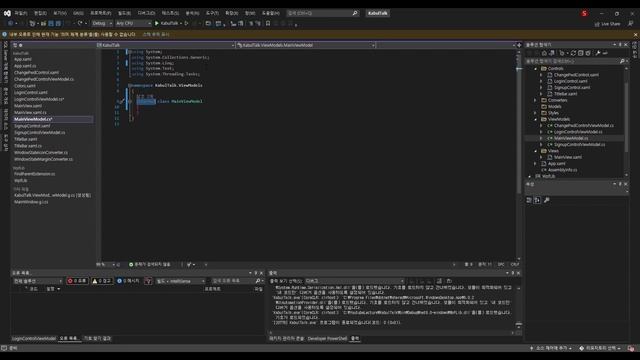Image resolution: width=640 pixels, height=360 pixels.
Task: Click the build filter icon in Error List
Action: tap(148, 281)
